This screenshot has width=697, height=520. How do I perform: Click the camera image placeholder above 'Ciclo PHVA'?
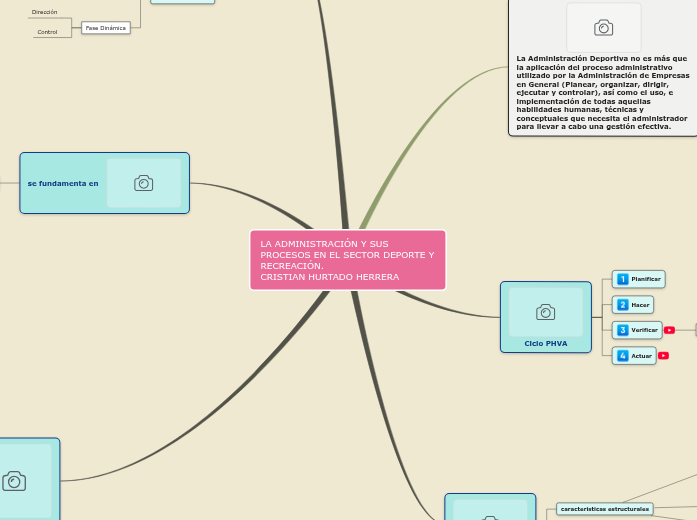click(545, 312)
